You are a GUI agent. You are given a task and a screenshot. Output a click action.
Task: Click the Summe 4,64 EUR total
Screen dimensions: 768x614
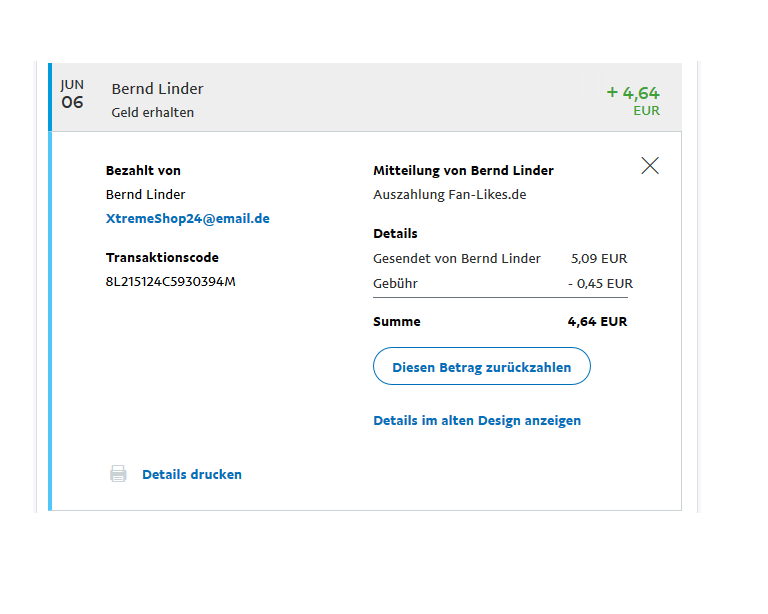point(500,322)
